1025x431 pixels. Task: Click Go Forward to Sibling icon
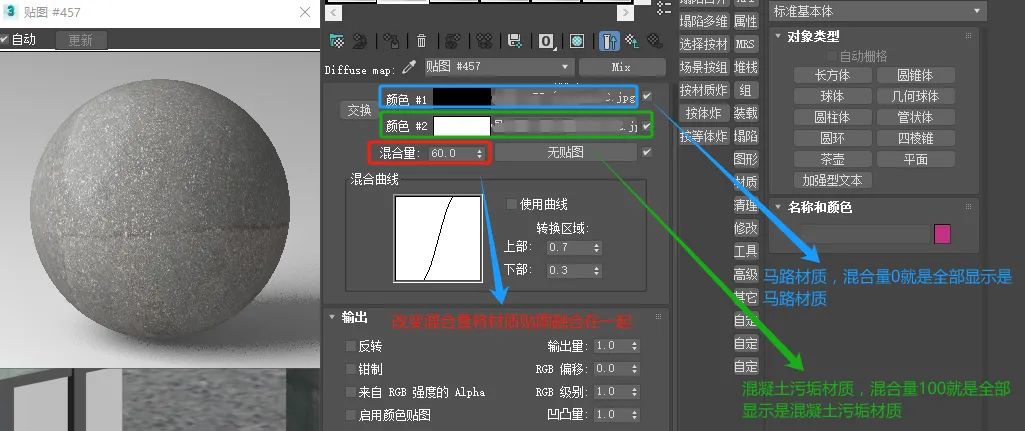click(654, 41)
